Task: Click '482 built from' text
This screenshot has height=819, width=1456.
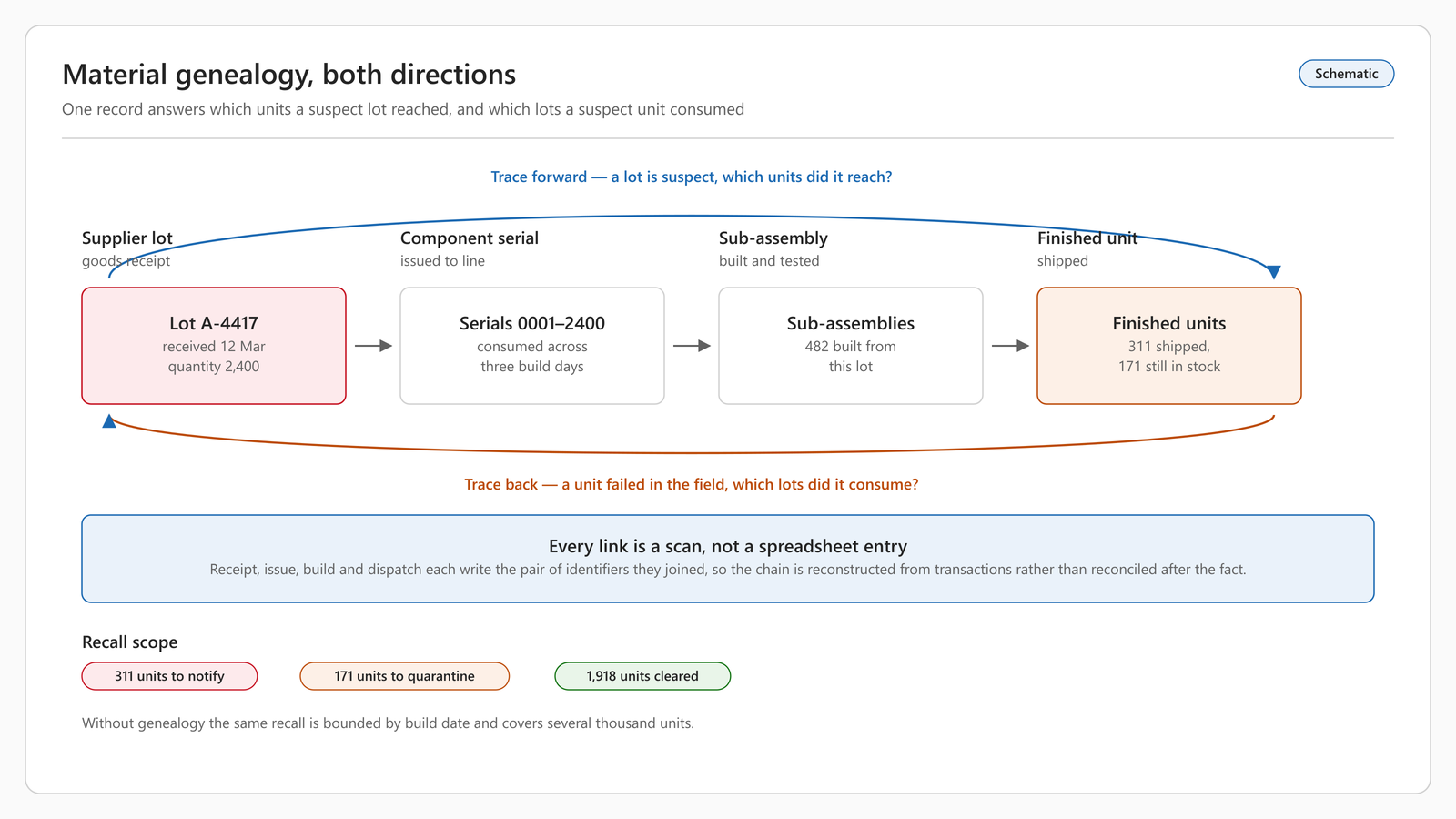Action: point(851,347)
